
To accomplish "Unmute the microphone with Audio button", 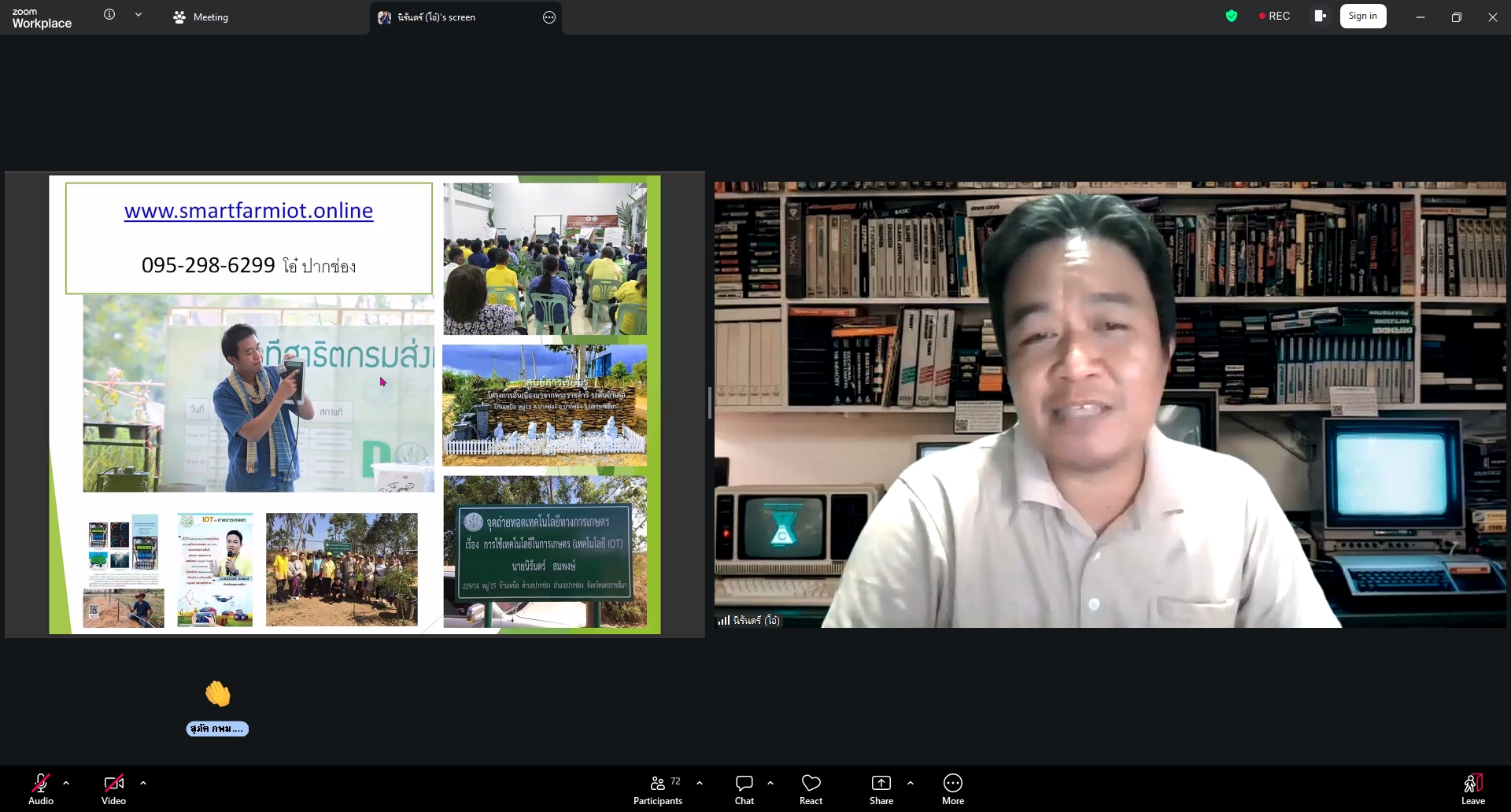I will [41, 789].
